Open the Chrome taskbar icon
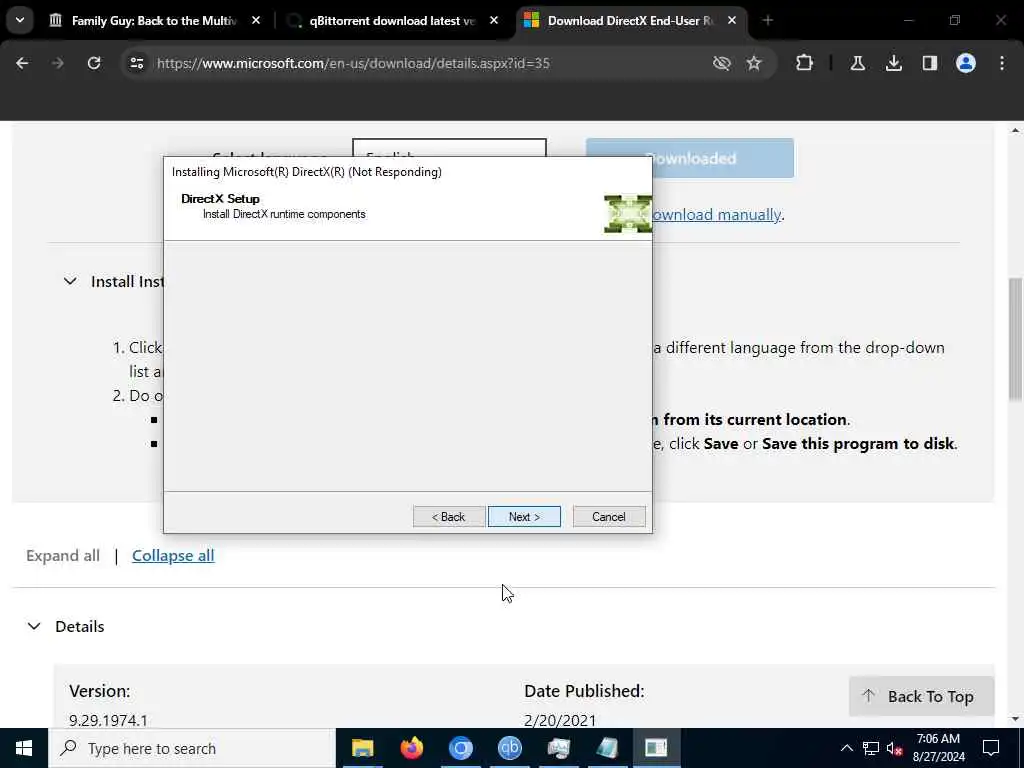This screenshot has height=768, width=1024. click(x=460, y=748)
